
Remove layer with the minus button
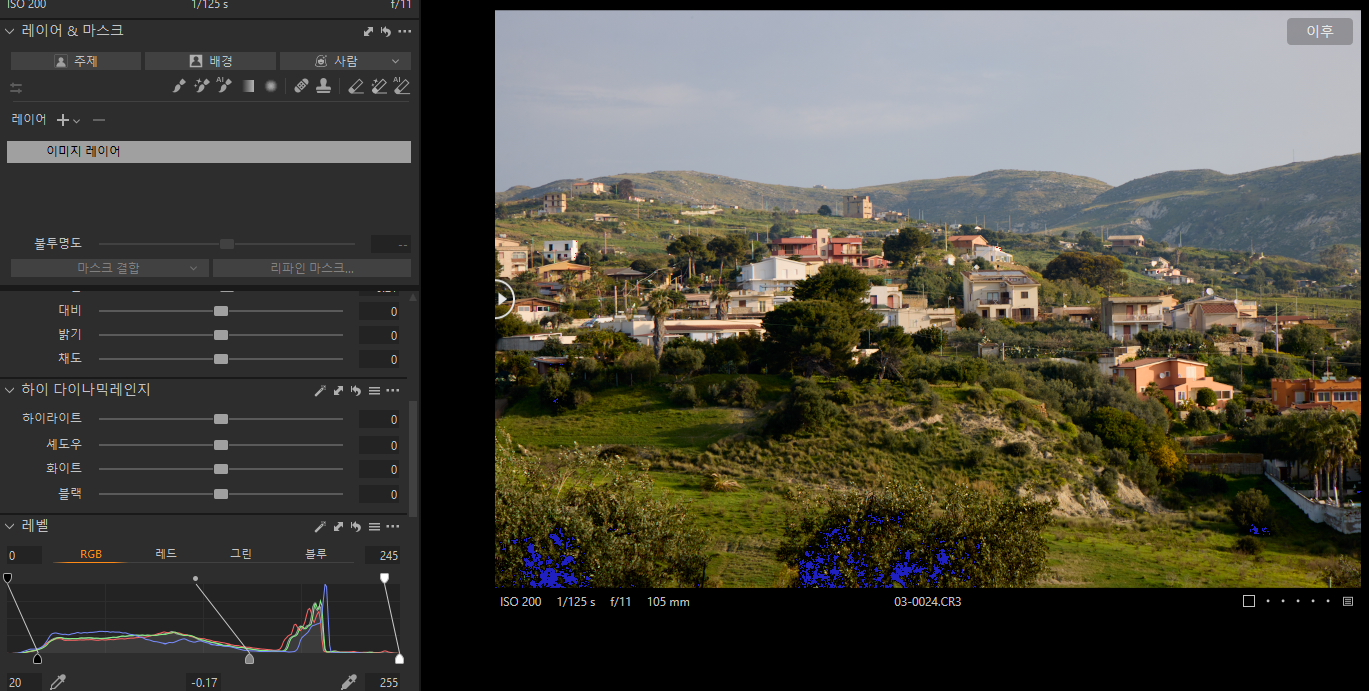click(x=98, y=120)
